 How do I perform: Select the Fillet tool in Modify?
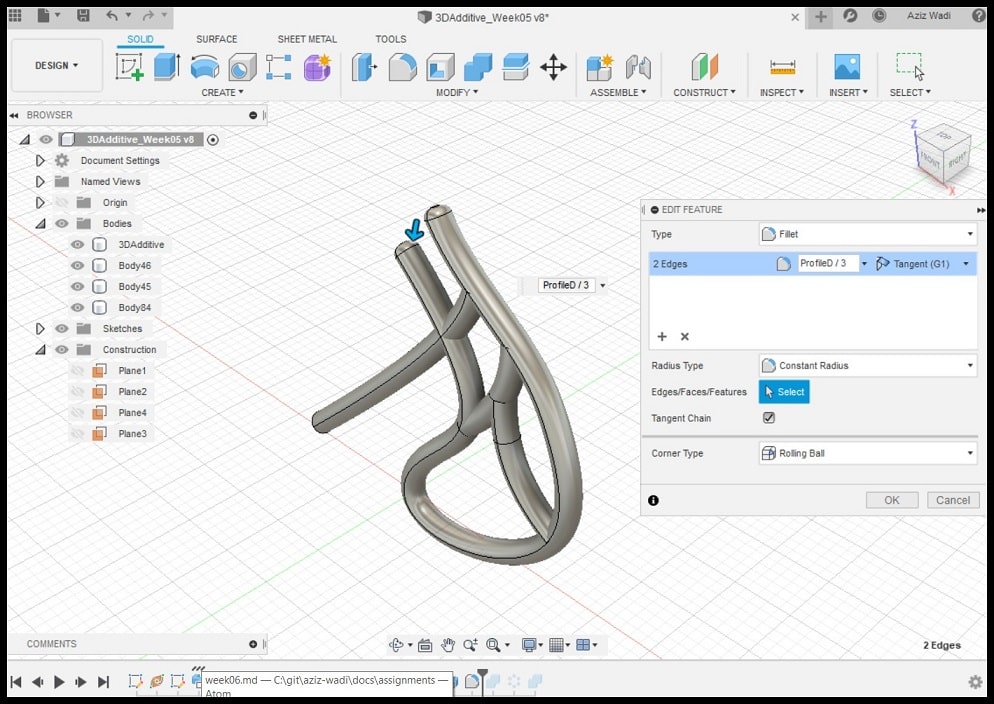pyautogui.click(x=402, y=67)
